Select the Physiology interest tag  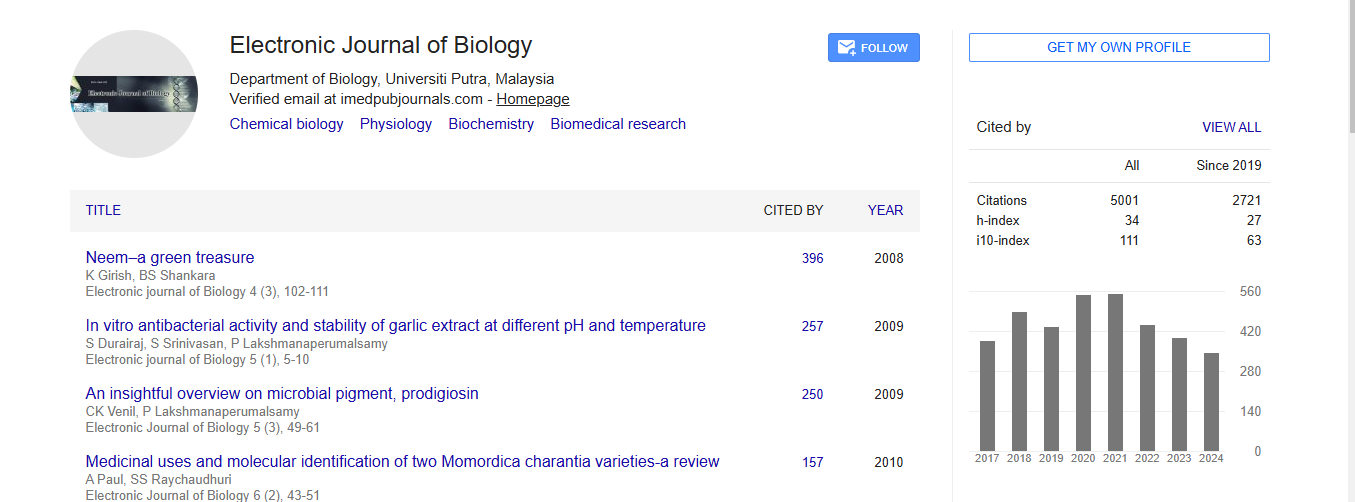[396, 124]
